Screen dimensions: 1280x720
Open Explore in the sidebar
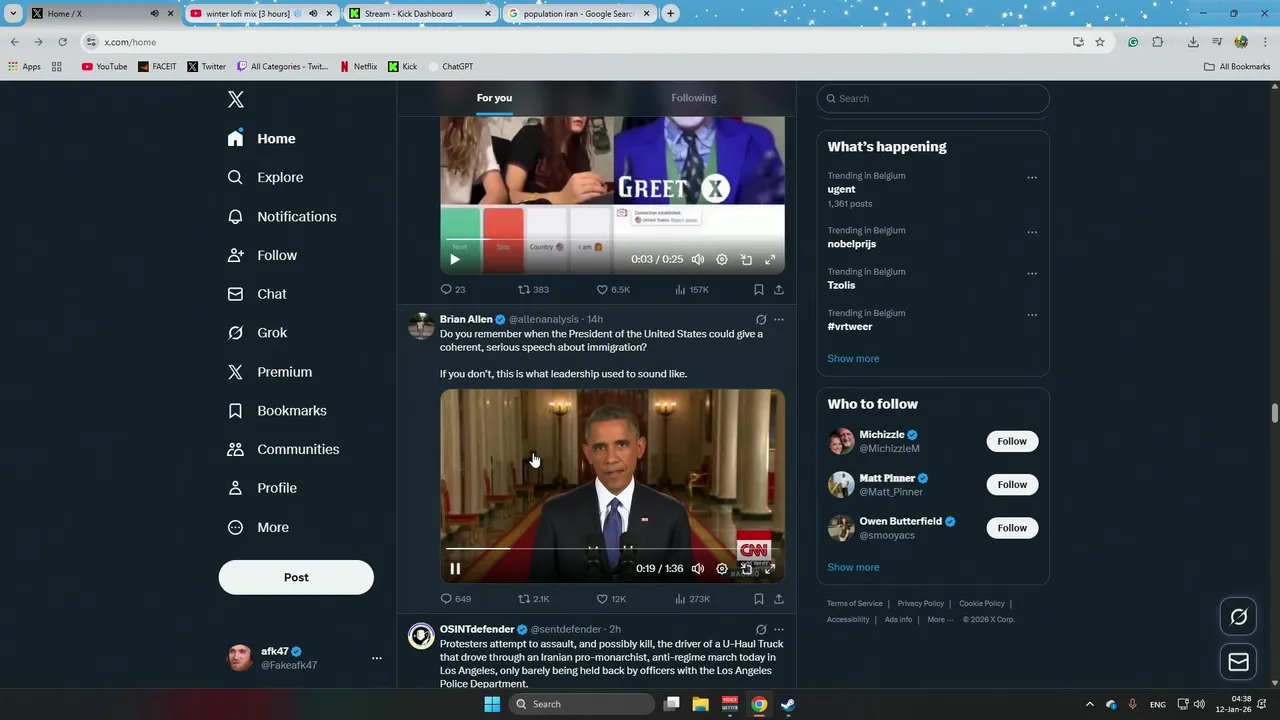click(x=265, y=177)
